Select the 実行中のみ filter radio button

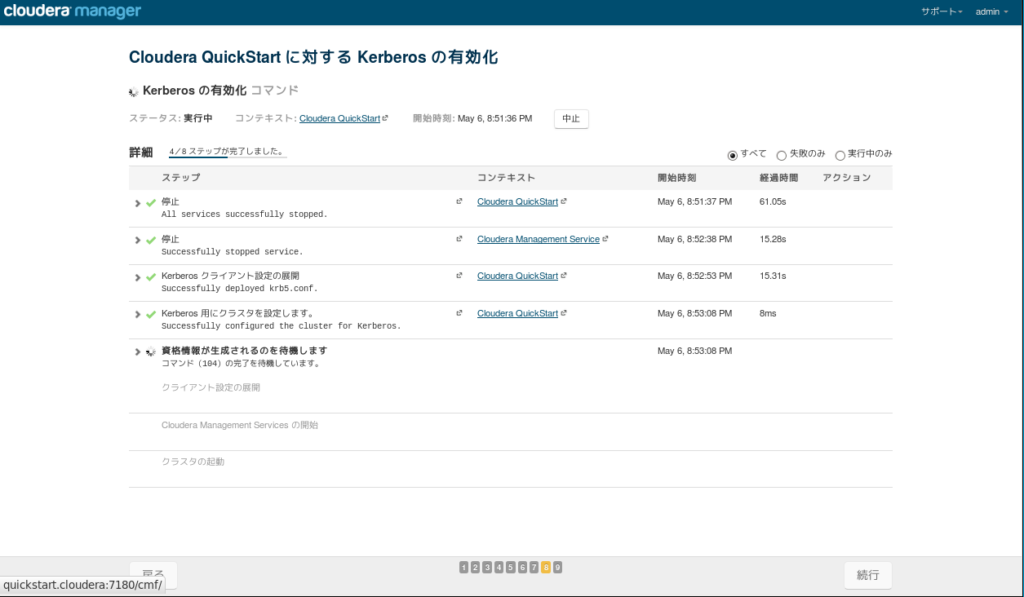click(x=840, y=155)
